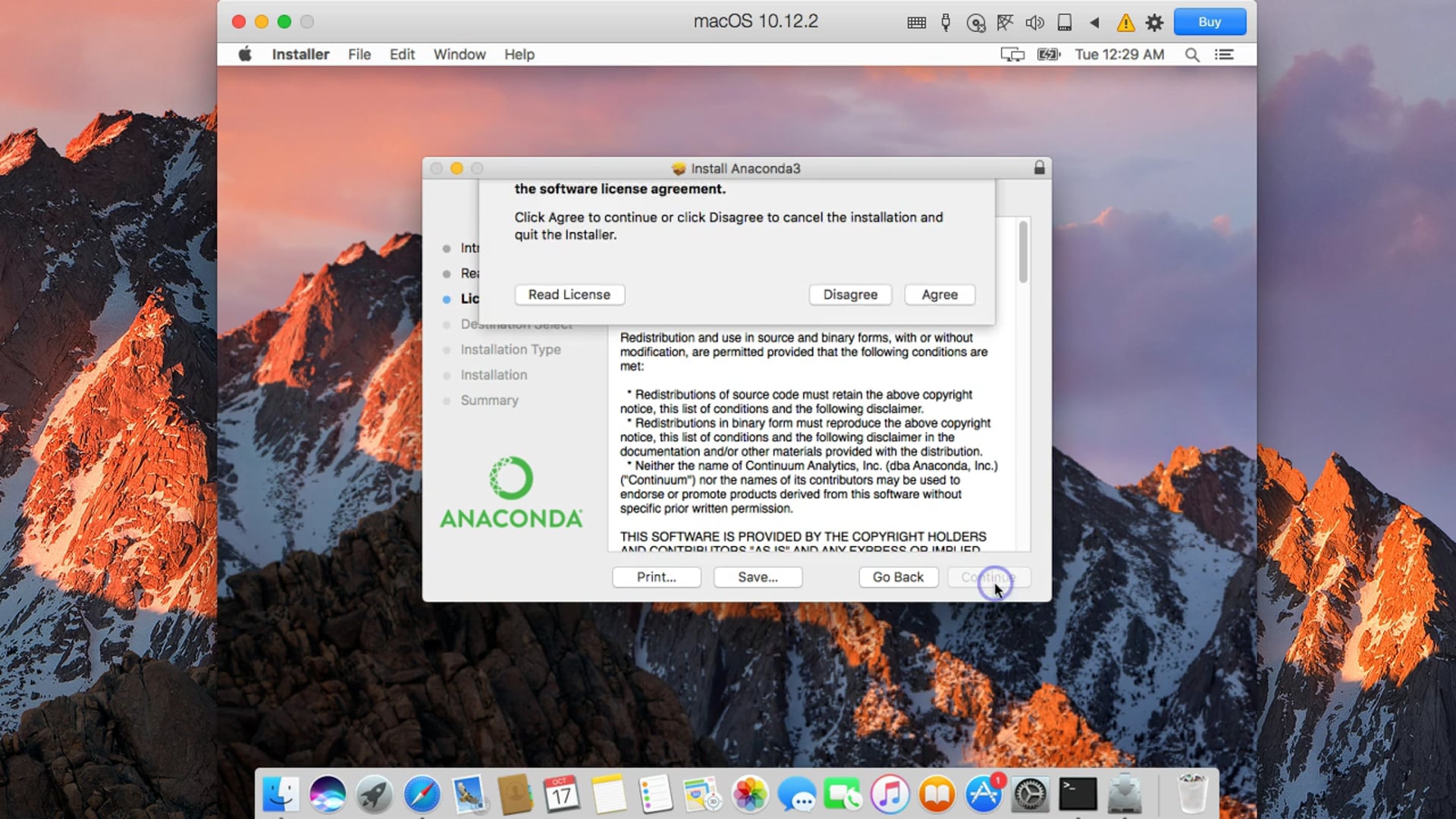Open Photos from the Dock

click(x=750, y=795)
